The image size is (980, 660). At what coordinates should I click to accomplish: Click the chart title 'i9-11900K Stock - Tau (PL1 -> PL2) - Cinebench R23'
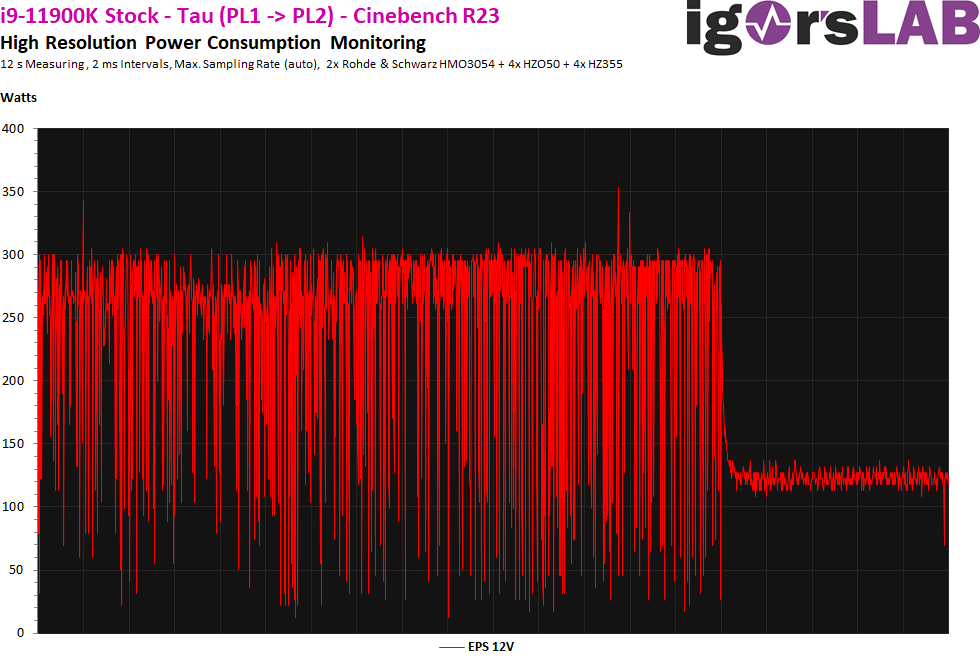coord(250,16)
